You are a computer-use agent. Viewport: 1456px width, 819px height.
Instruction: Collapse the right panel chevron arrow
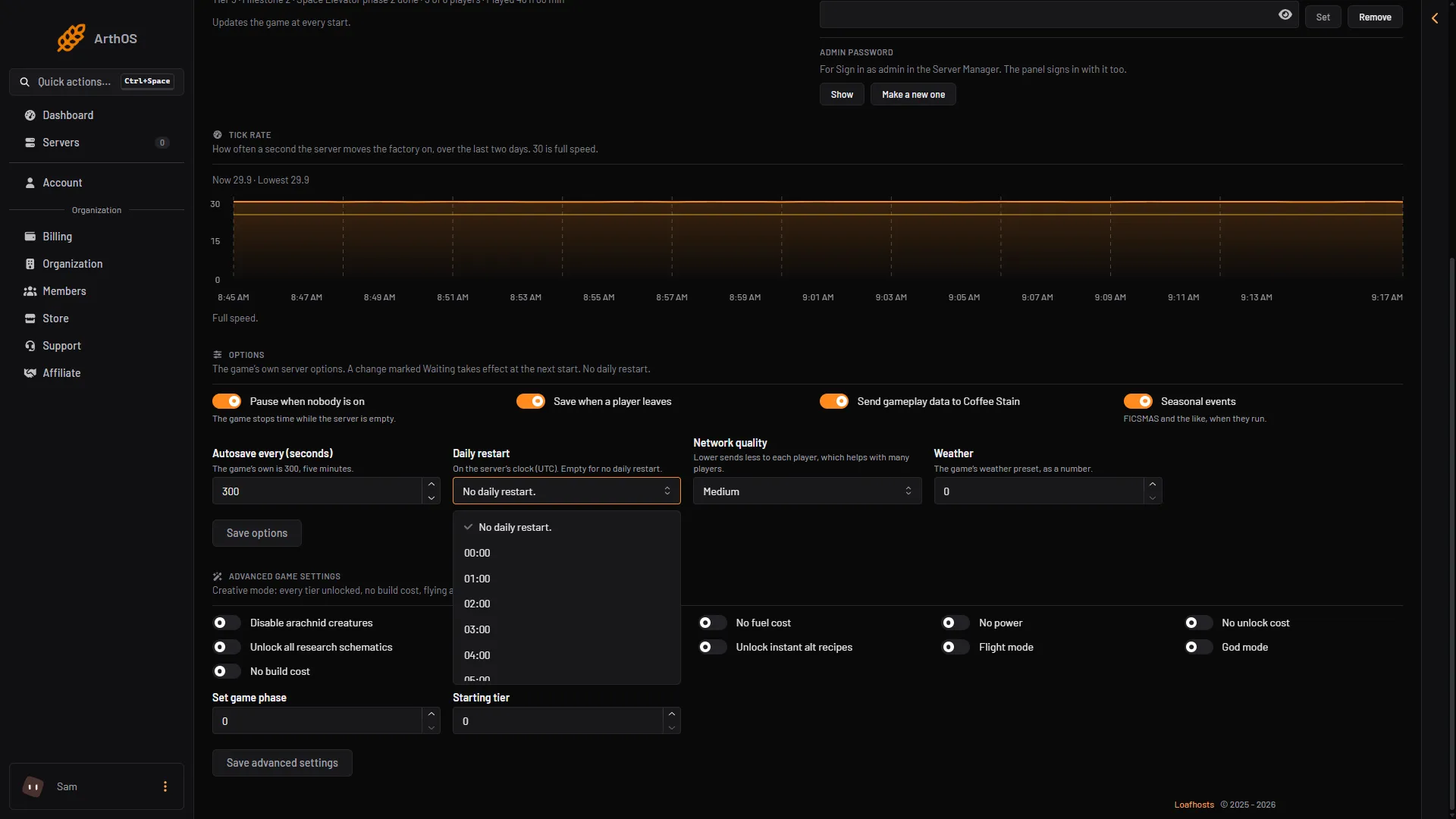[1435, 18]
